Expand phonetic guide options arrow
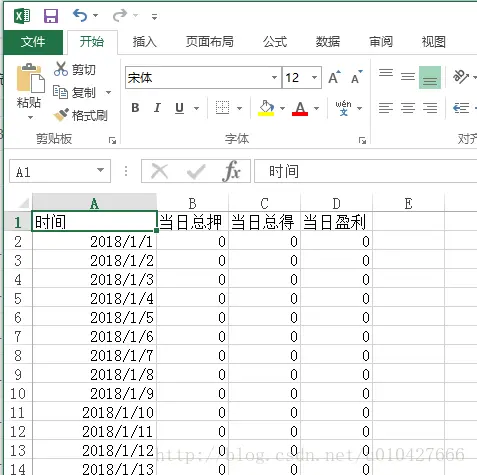The width and height of the screenshot is (477, 475). click(360, 108)
